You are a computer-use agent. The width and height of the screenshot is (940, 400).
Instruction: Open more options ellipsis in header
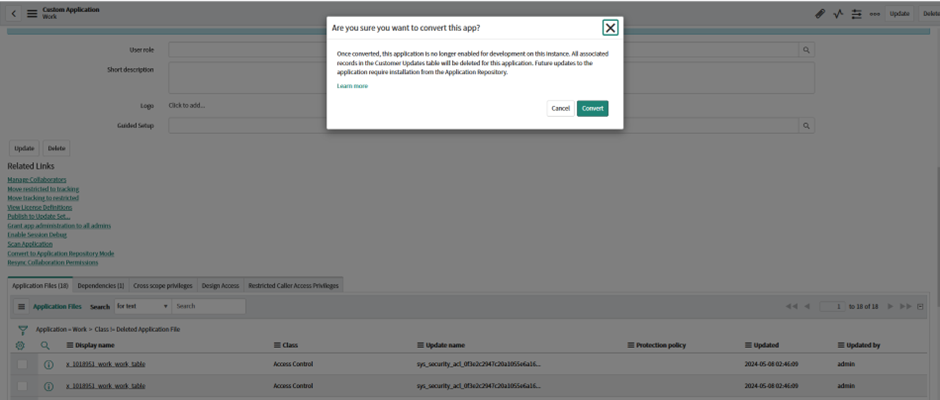click(875, 14)
